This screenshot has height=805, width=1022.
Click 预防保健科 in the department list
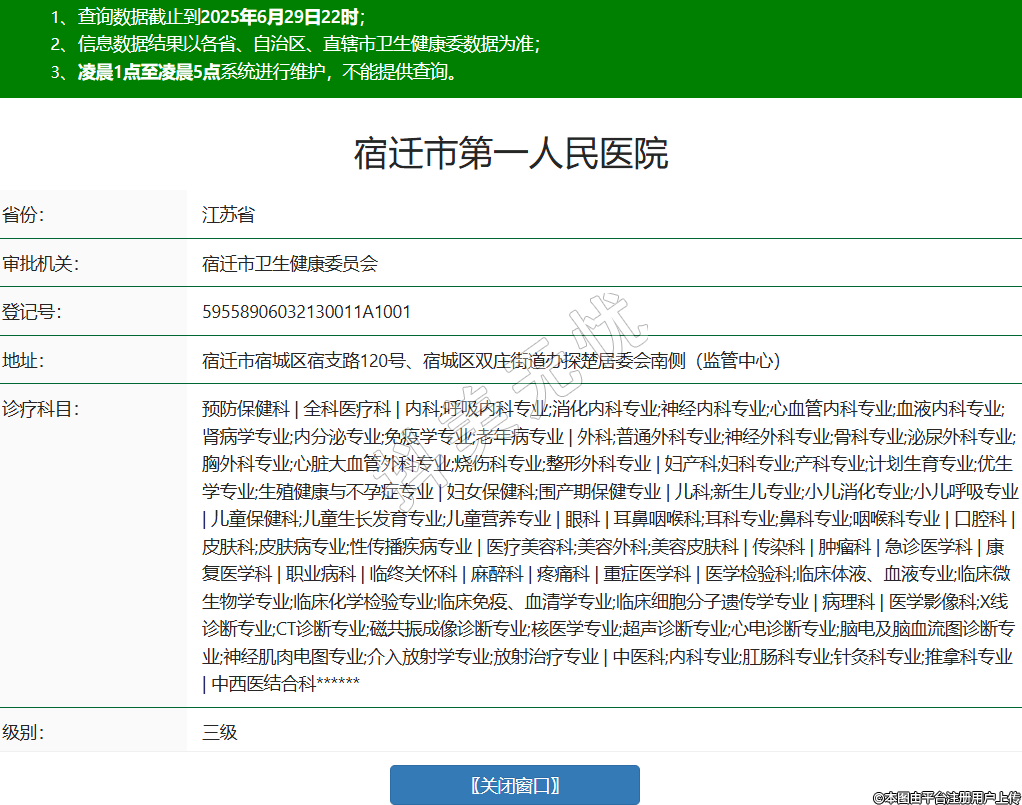coord(245,409)
